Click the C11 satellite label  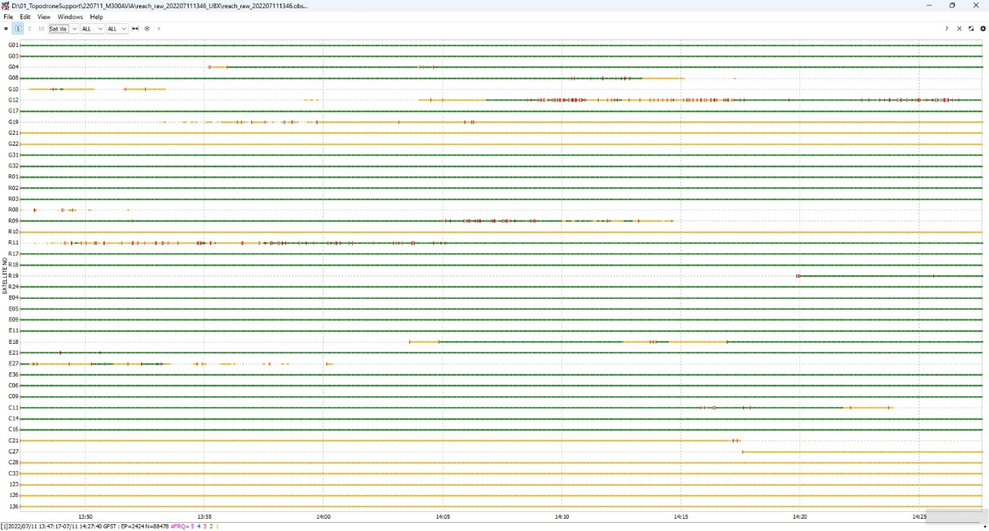point(13,408)
